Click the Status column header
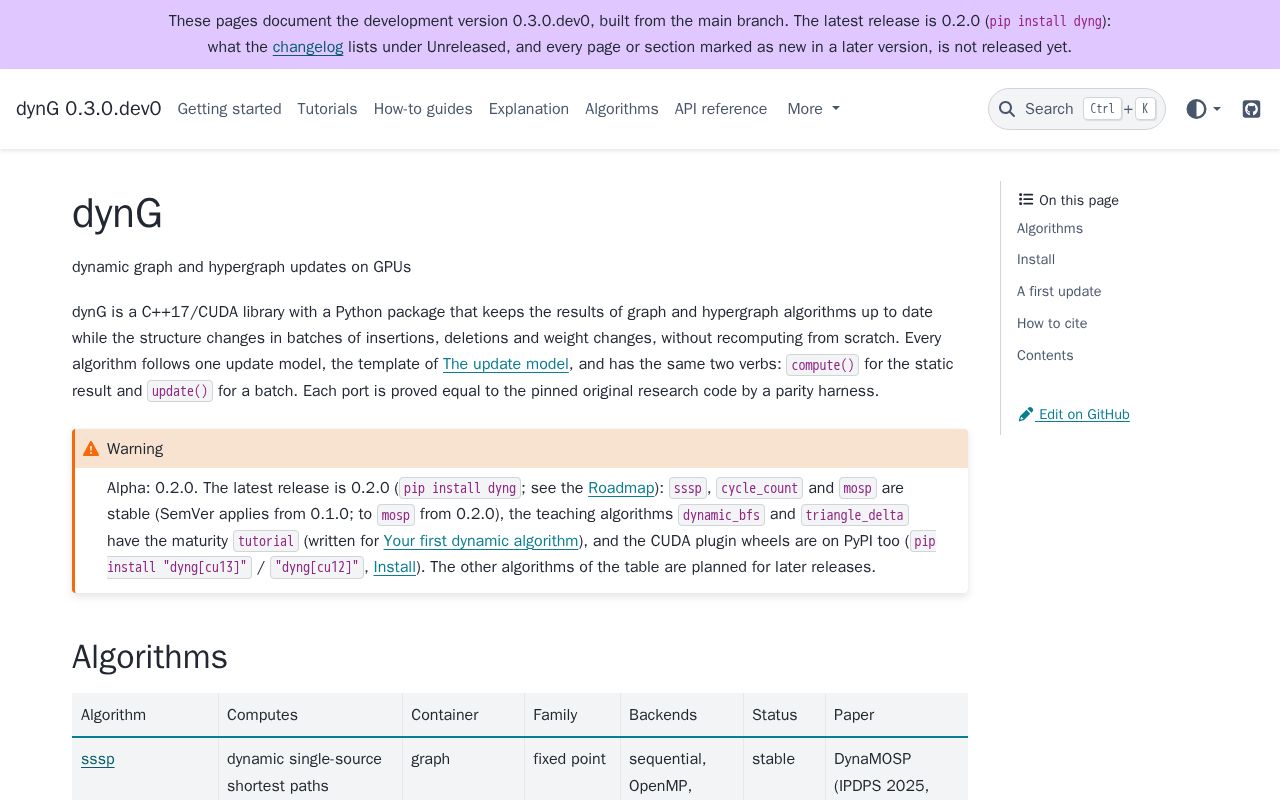Image resolution: width=1280 pixels, height=800 pixels. [785, 715]
